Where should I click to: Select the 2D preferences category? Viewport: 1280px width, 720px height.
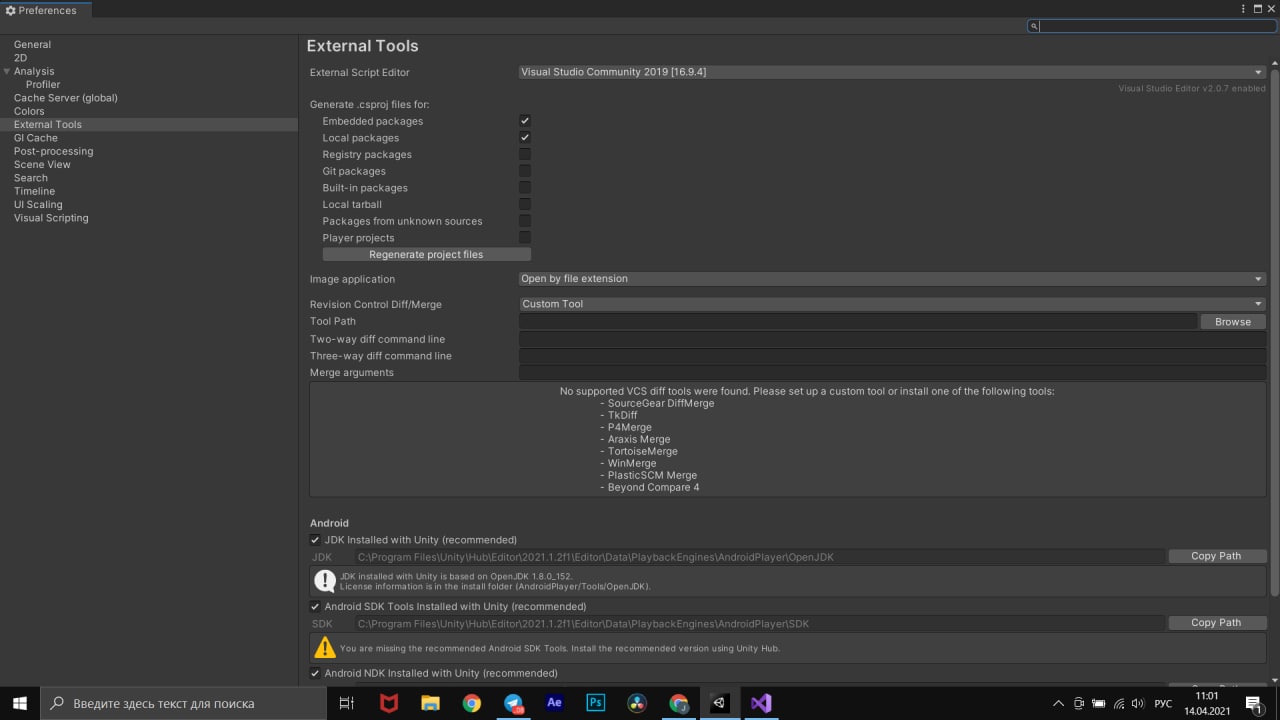tap(20, 58)
